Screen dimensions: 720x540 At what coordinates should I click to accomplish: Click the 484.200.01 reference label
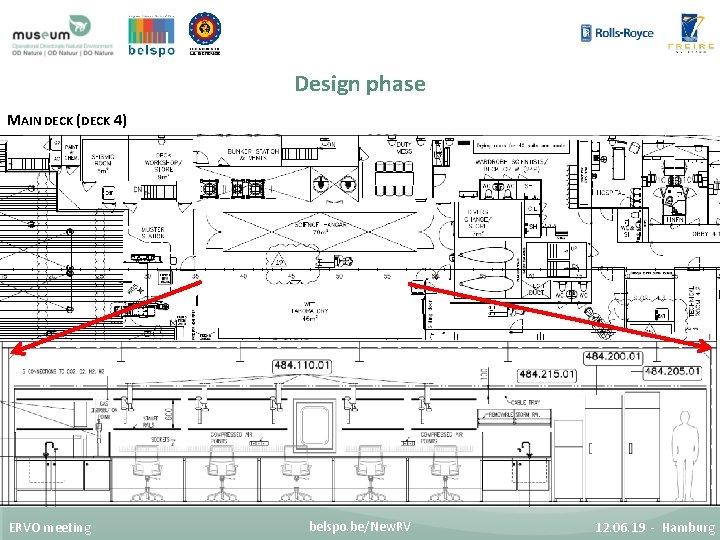[x=613, y=357]
